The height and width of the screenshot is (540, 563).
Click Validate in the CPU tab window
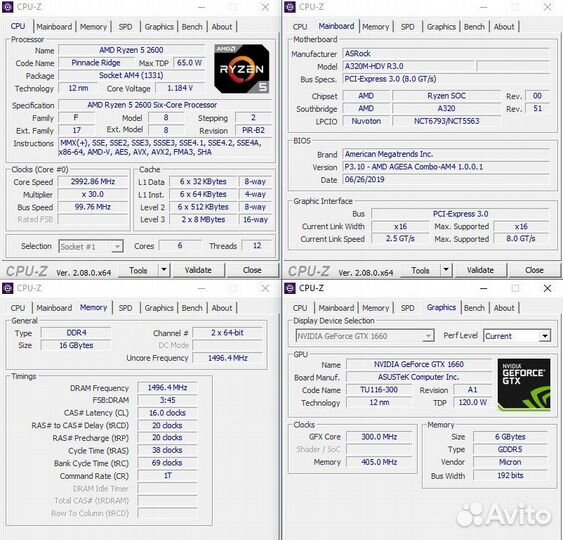[199, 270]
